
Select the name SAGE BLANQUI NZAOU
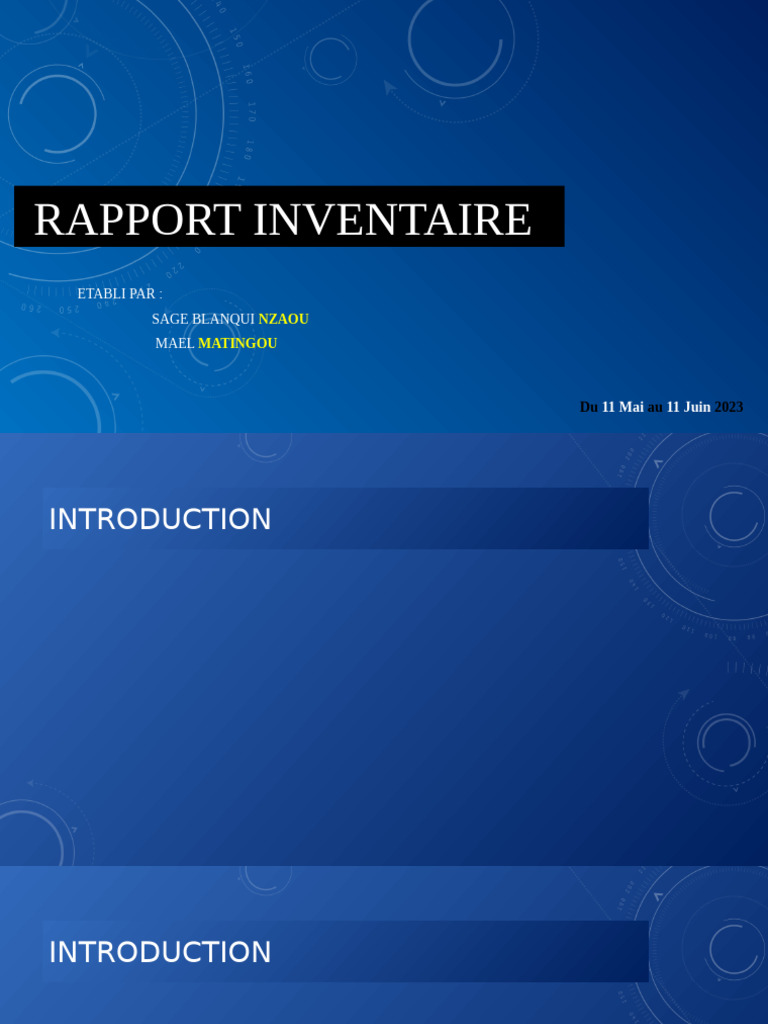click(x=230, y=319)
